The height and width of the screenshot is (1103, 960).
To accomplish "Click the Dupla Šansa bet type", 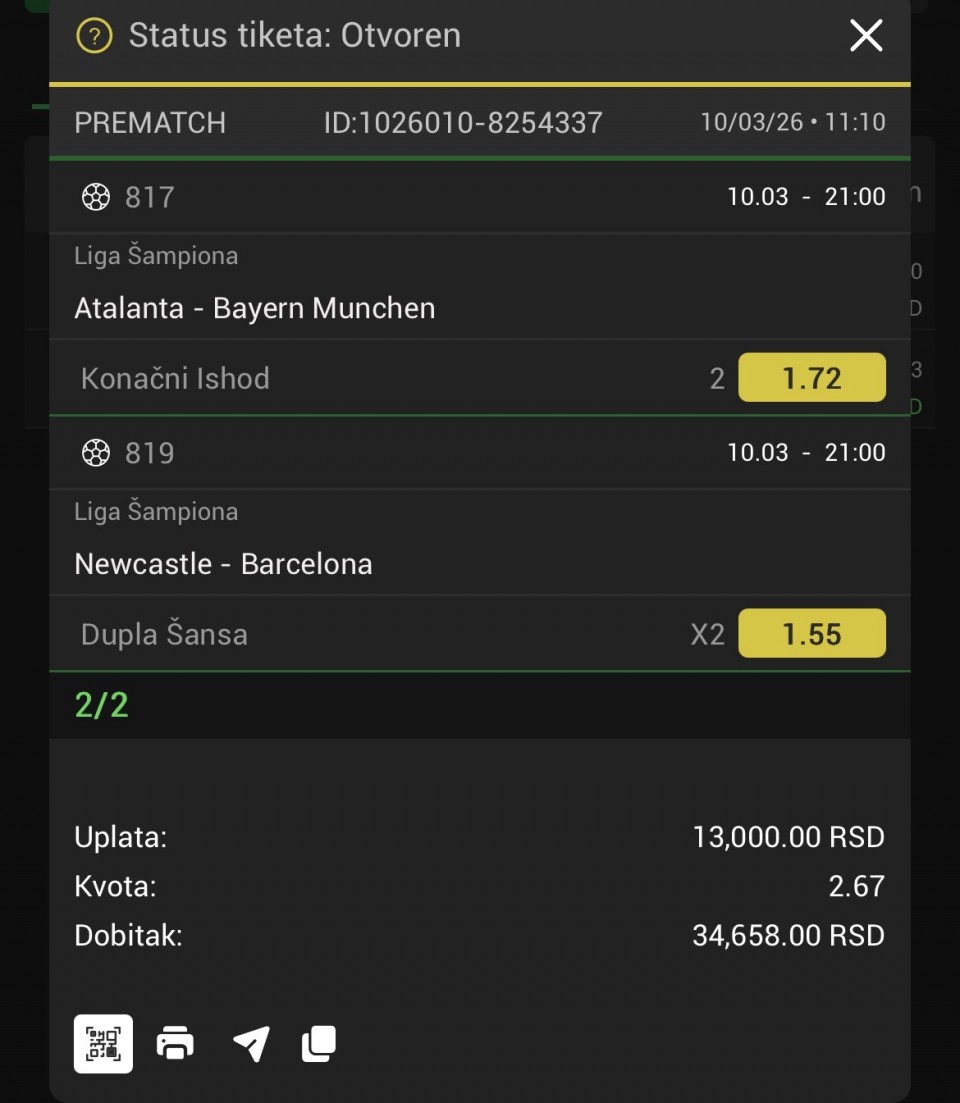I will (x=164, y=635).
